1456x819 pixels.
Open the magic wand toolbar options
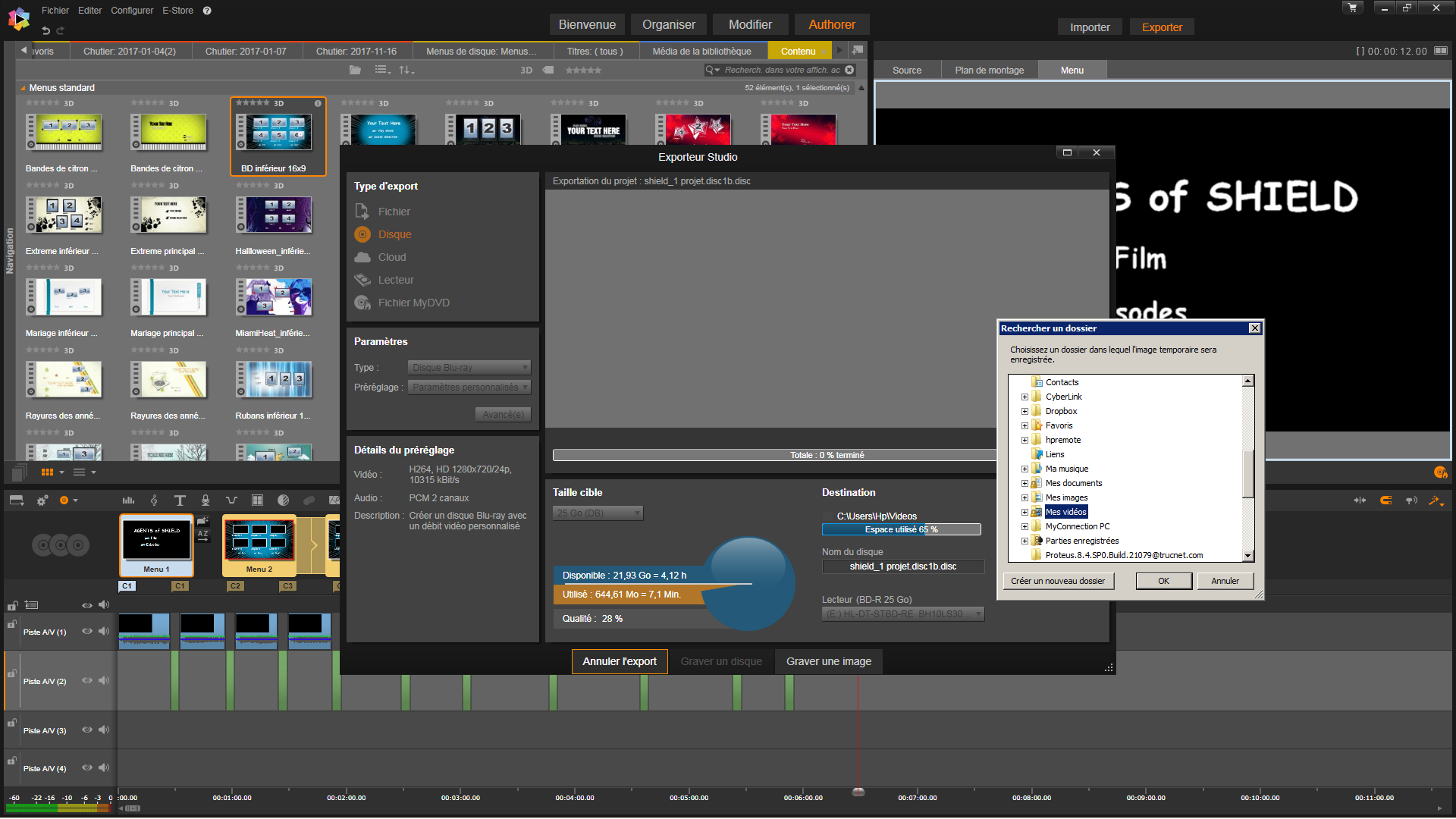point(1436,500)
